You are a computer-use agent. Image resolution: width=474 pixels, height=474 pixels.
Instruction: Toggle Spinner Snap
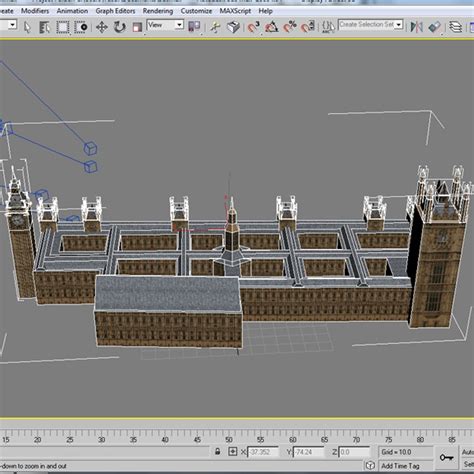[x=308, y=27]
